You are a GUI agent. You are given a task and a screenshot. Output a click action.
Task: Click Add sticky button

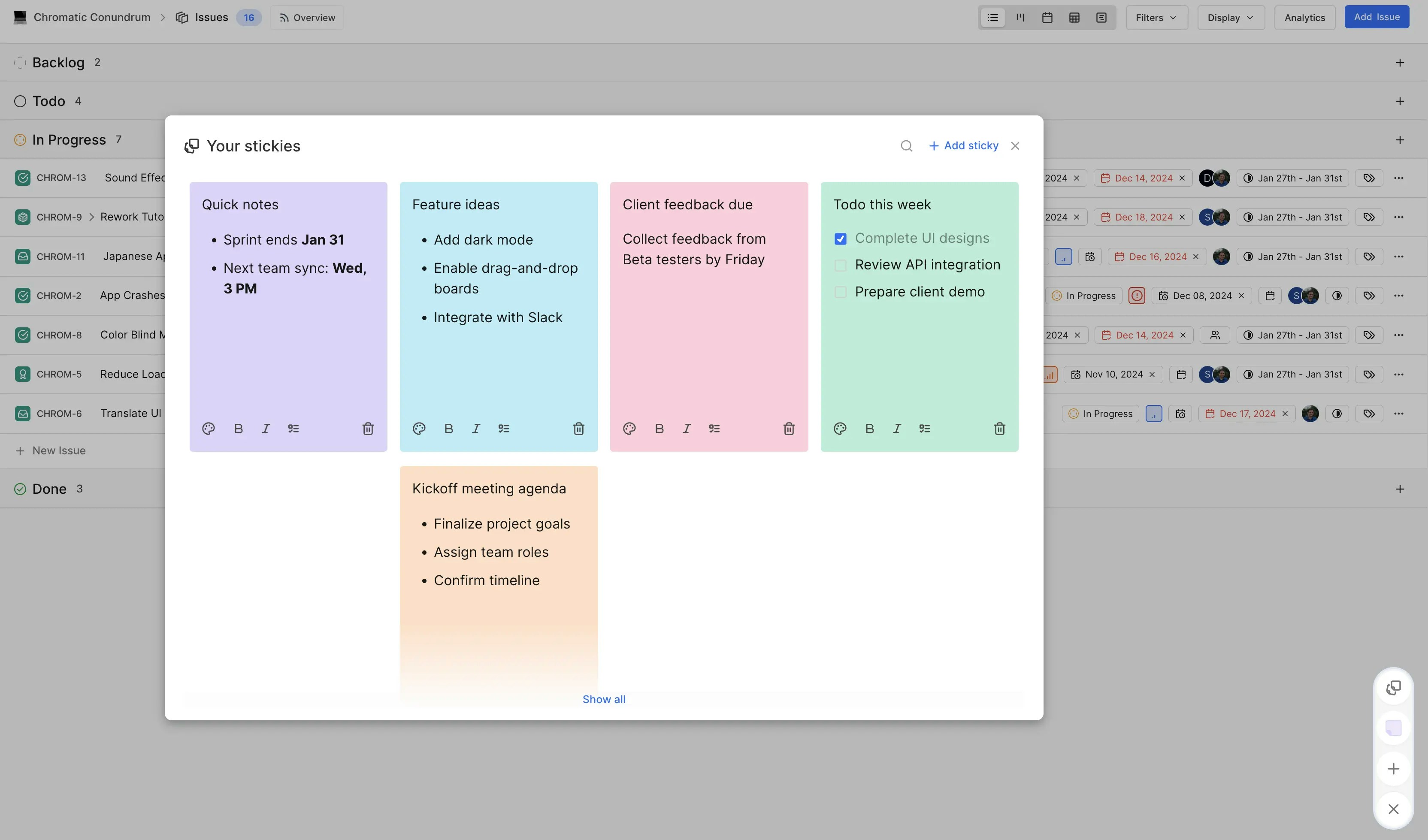(963, 146)
